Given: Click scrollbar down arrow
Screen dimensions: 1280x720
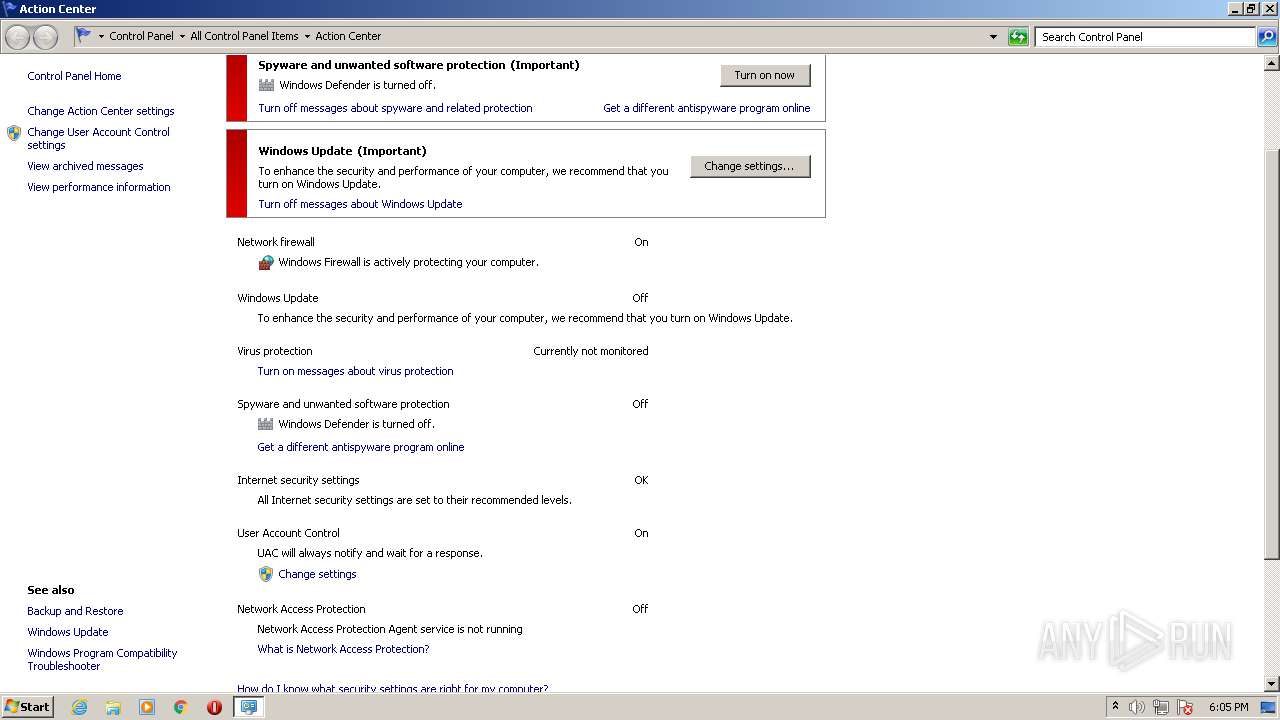Looking at the screenshot, I should 1272,684.
